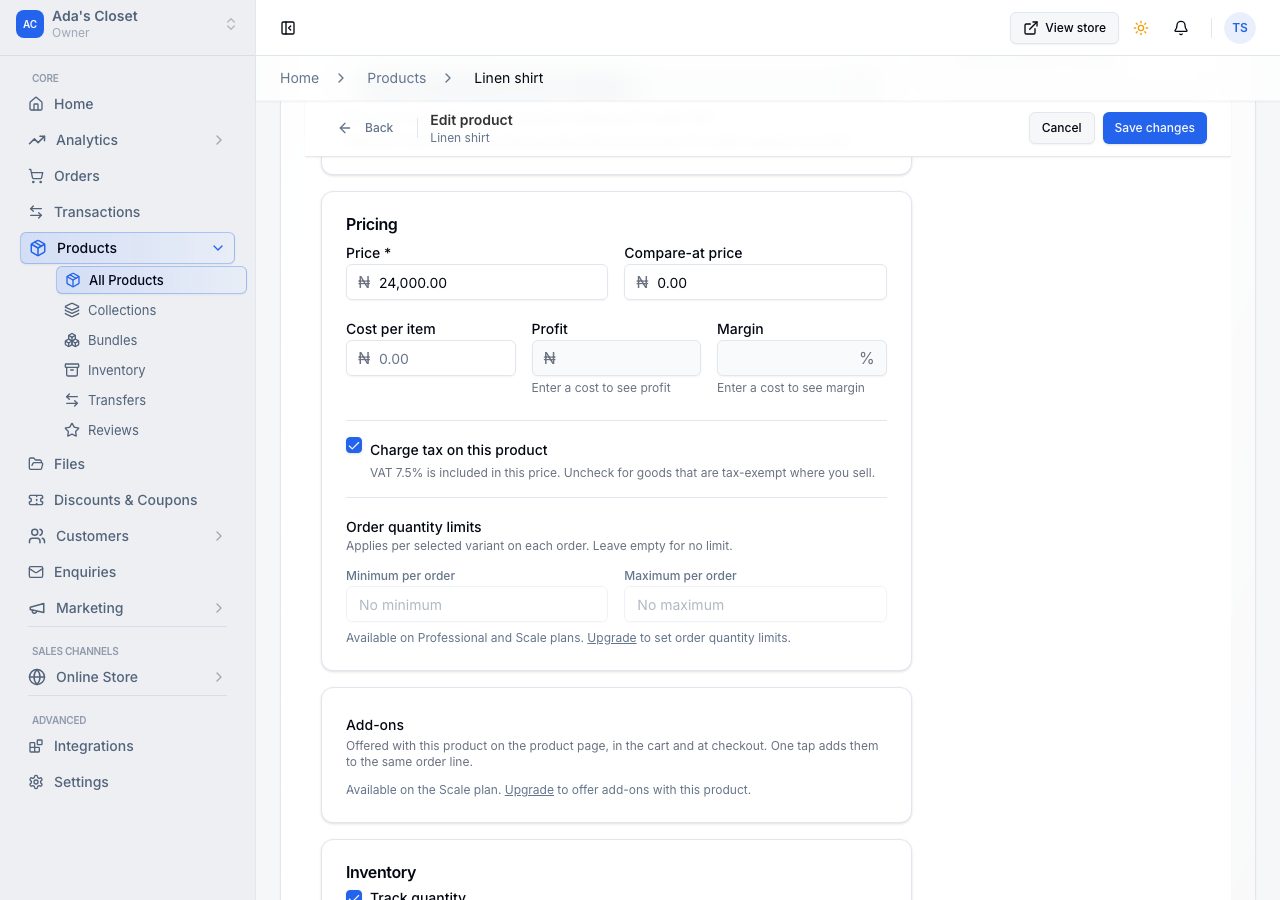Viewport: 1280px width, 900px height.
Task: Click the Profit field
Action: pos(616,358)
